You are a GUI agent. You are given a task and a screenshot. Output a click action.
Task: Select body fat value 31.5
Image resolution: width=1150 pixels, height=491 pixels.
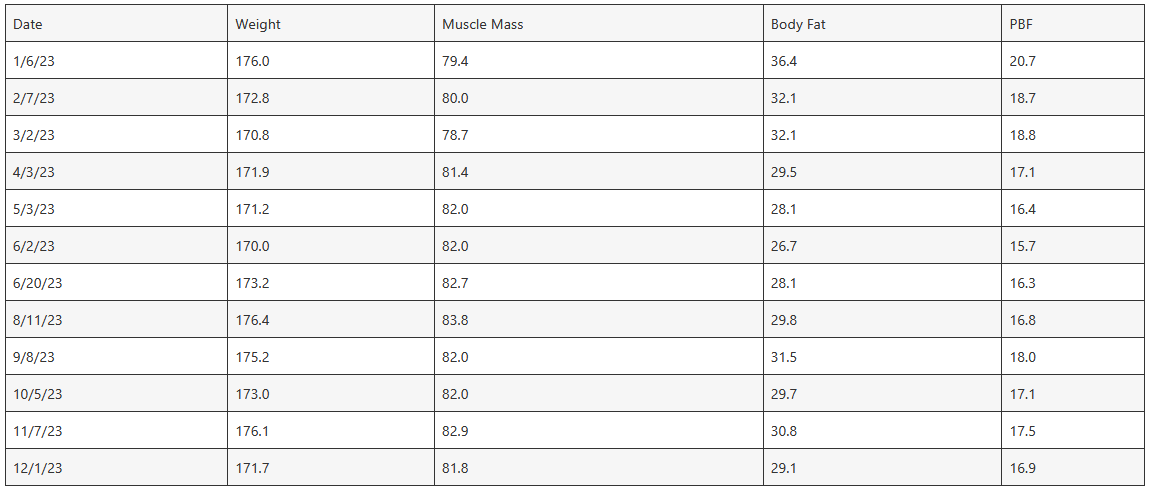coord(784,357)
